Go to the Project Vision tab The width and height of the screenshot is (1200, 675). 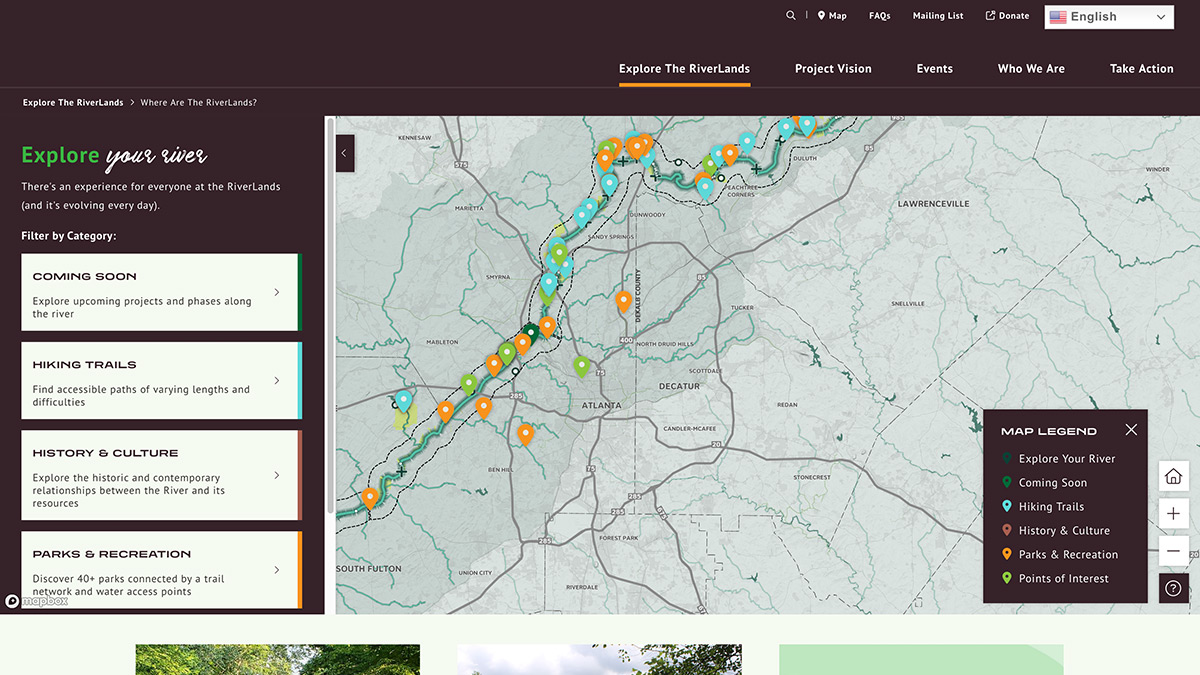833,69
